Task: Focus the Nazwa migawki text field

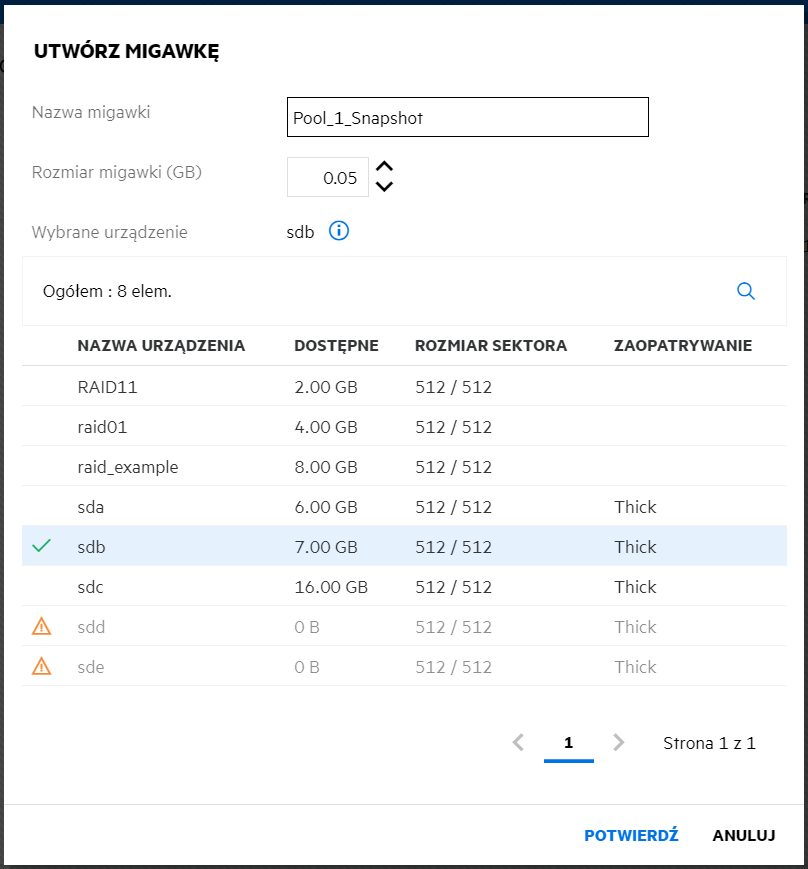Action: 467,117
